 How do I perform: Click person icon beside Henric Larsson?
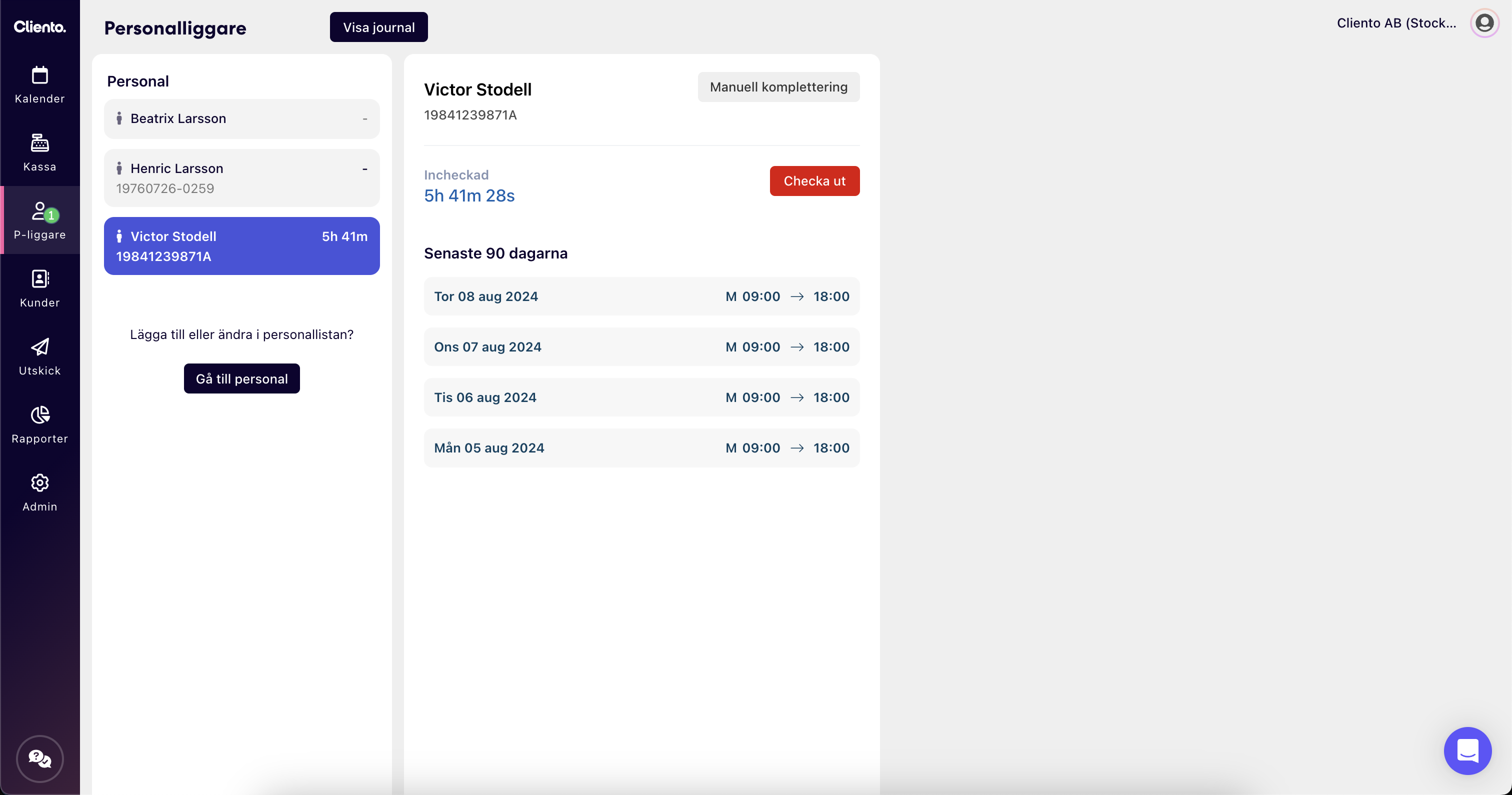coord(119,168)
